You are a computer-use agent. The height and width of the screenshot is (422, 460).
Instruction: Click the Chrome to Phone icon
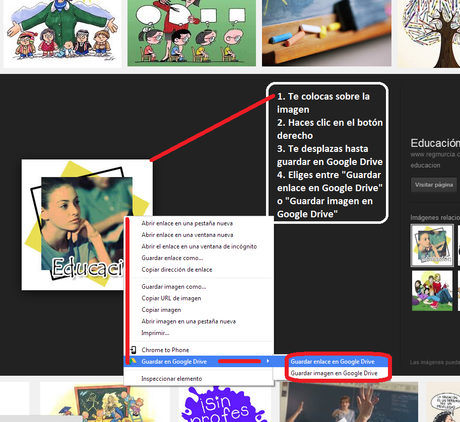click(133, 350)
